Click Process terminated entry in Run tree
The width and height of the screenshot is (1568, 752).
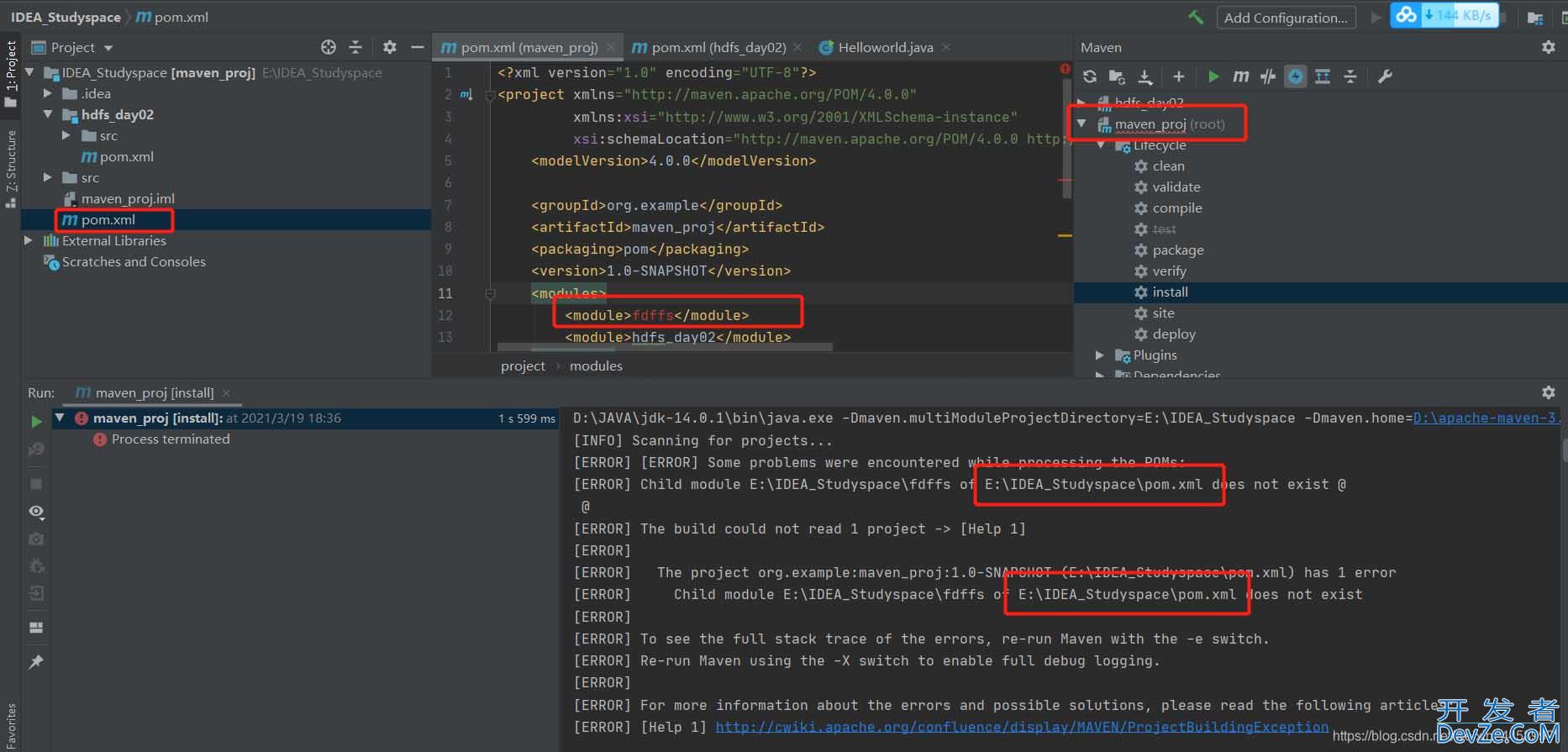(x=171, y=439)
